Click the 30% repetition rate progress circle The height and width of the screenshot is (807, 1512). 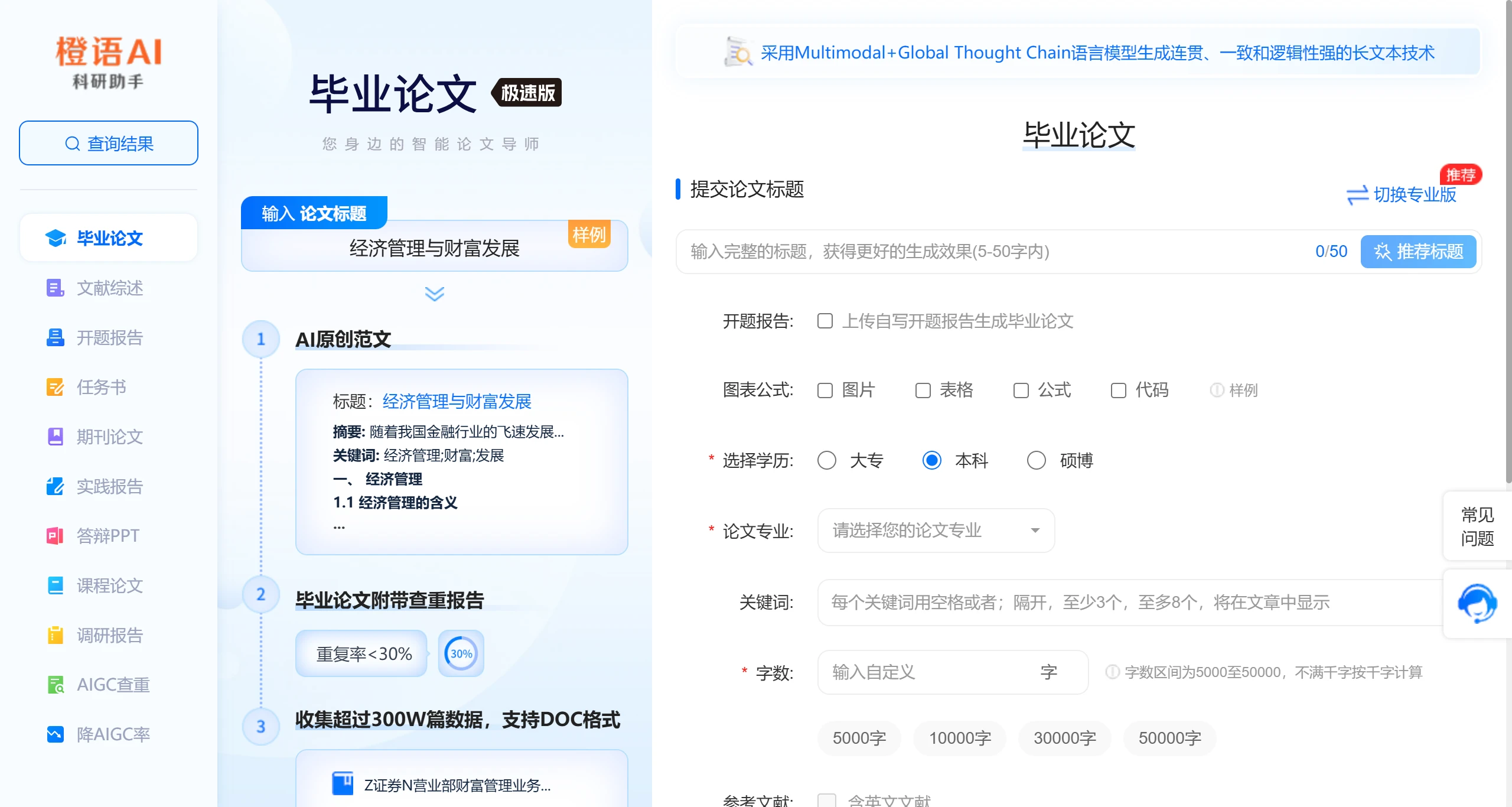460,653
